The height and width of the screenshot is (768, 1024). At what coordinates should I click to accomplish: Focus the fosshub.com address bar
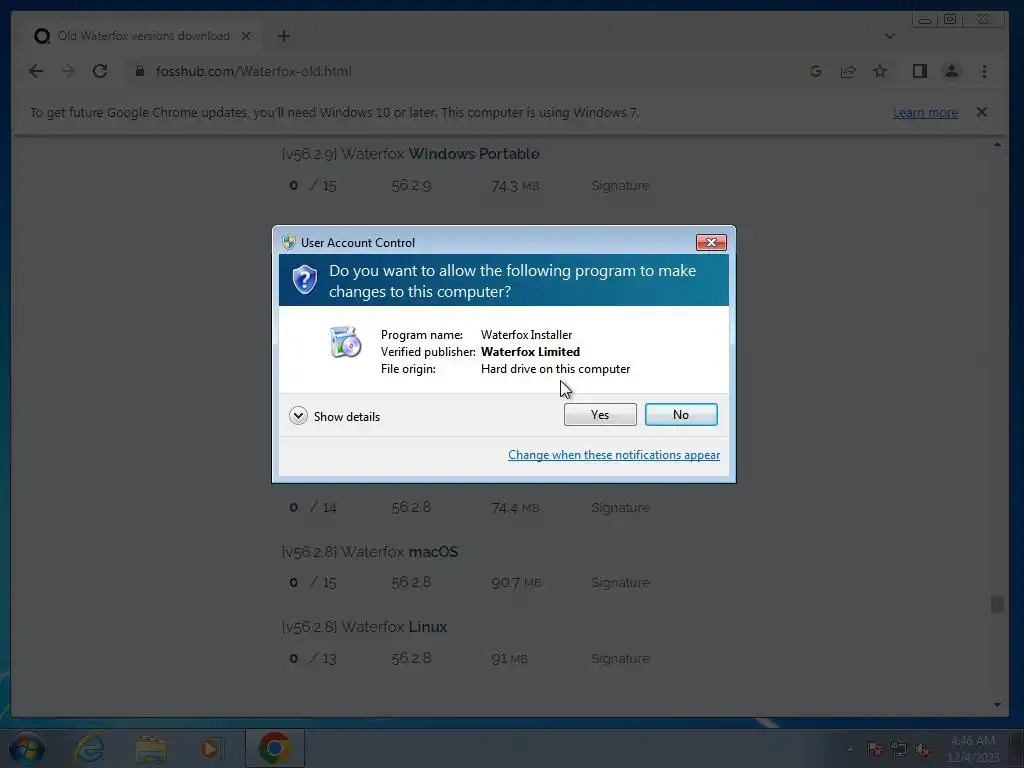tap(457, 71)
